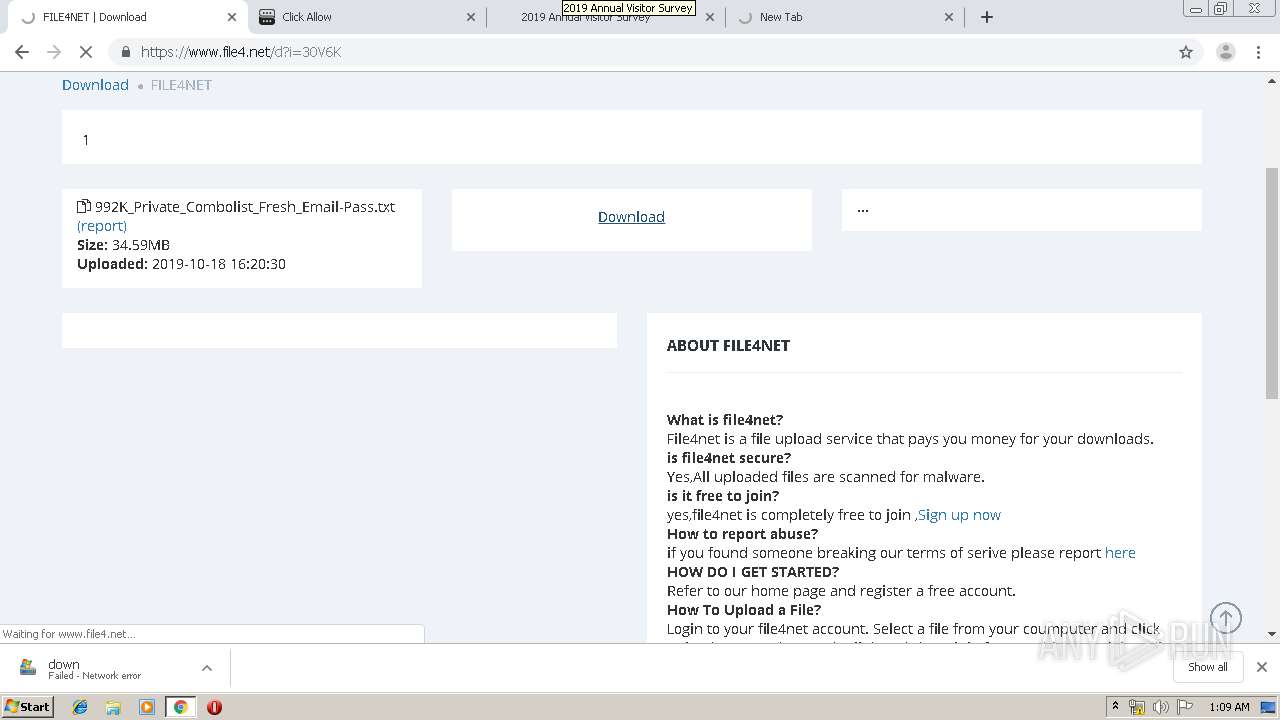Open Windows Media Player from taskbar
The height and width of the screenshot is (720, 1280).
point(147,707)
